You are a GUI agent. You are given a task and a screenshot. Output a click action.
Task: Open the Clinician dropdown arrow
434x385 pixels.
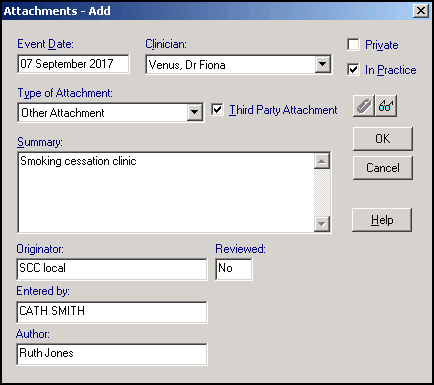[x=323, y=64]
